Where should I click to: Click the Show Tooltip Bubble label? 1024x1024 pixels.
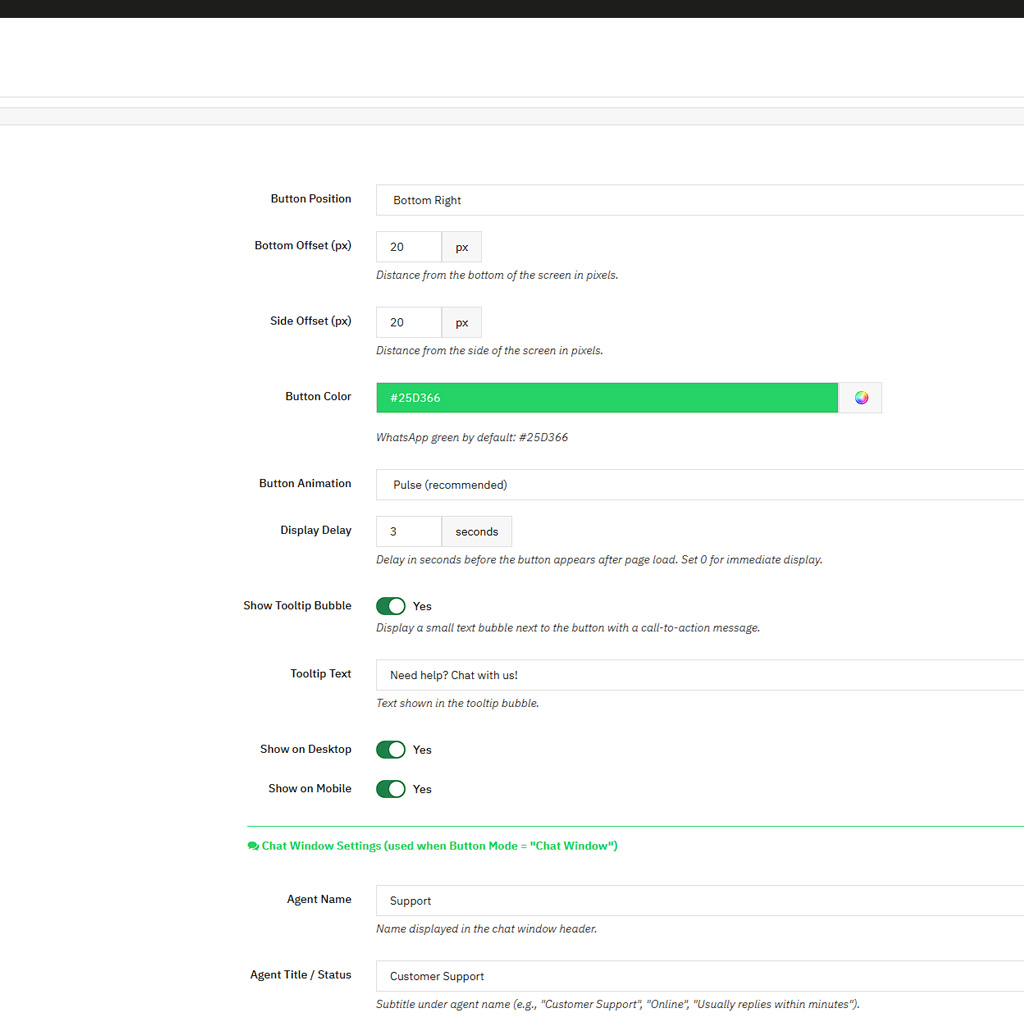coord(297,606)
